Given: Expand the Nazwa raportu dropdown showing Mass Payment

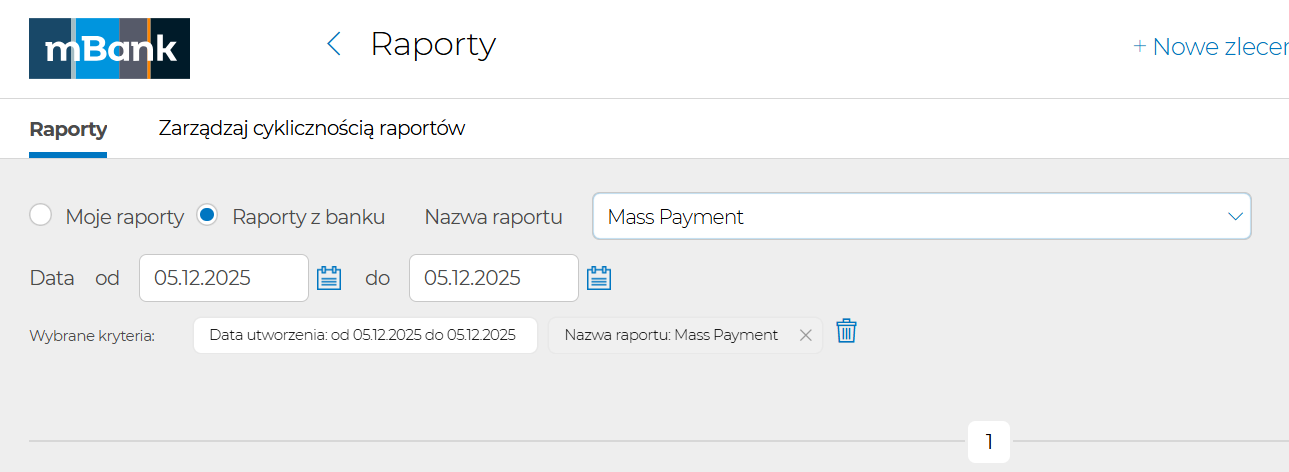Looking at the screenshot, I should click(922, 216).
